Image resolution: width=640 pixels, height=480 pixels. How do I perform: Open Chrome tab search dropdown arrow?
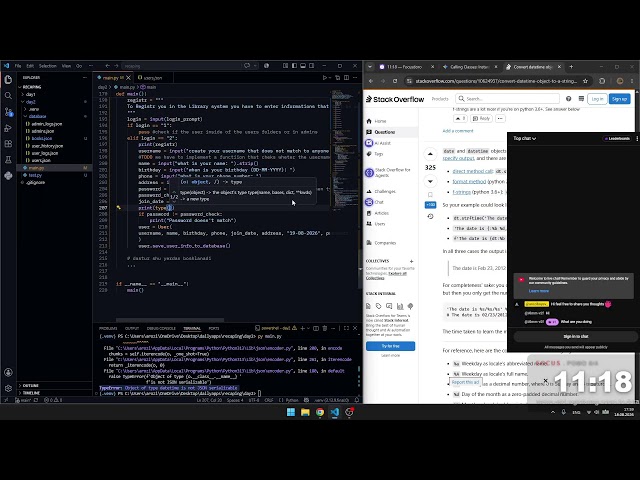click(370, 67)
